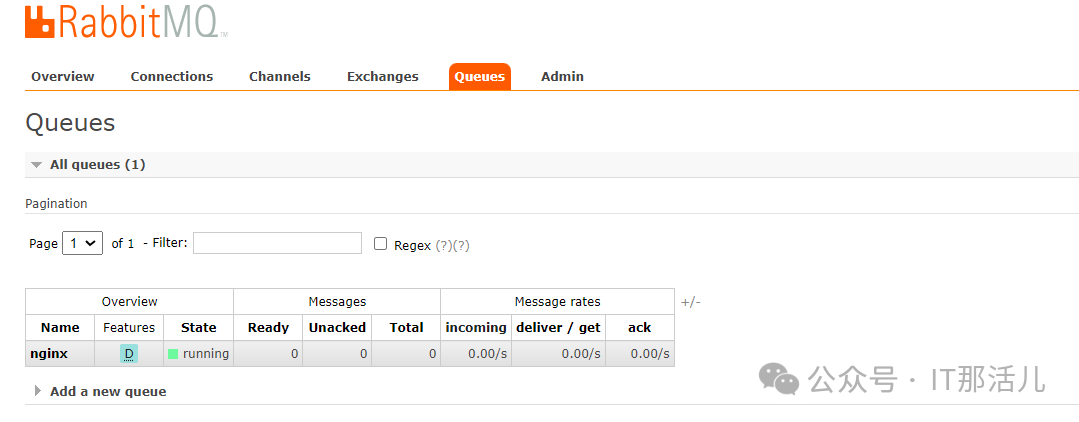The width and height of the screenshot is (1079, 422).
Task: Click the WeChat watermark icon
Action: (779, 378)
